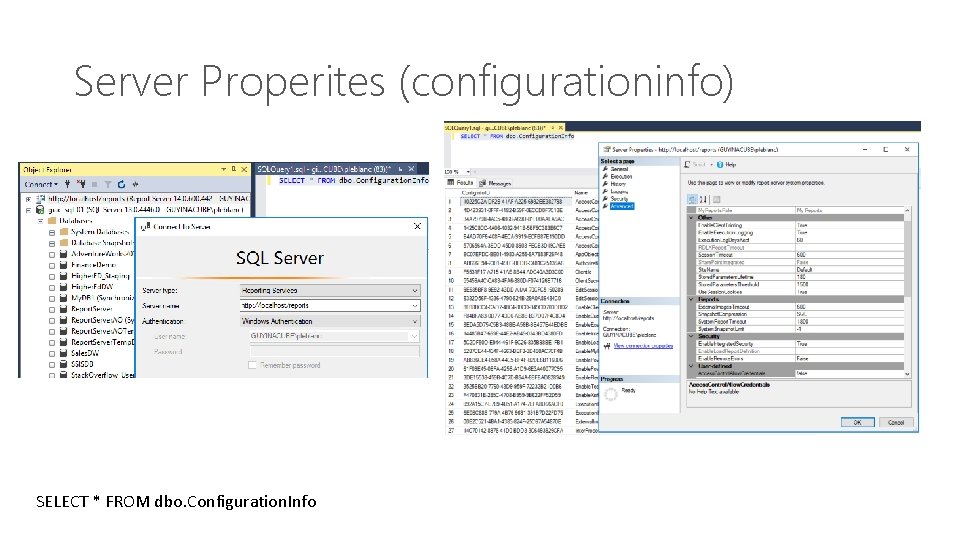The image size is (960, 540).
Task: Sort property grid alphabetically
Action: click(703, 200)
